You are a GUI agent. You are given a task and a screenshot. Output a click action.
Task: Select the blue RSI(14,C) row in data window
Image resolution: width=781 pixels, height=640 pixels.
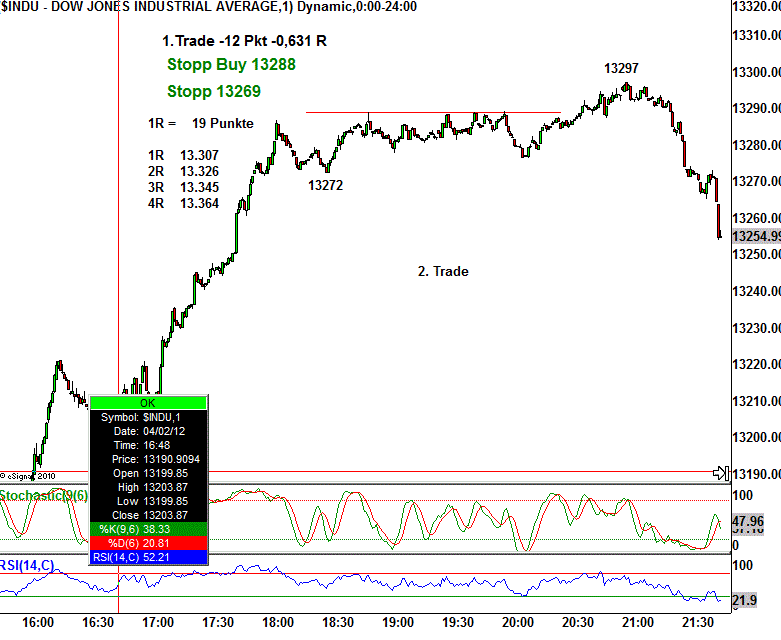(x=148, y=556)
